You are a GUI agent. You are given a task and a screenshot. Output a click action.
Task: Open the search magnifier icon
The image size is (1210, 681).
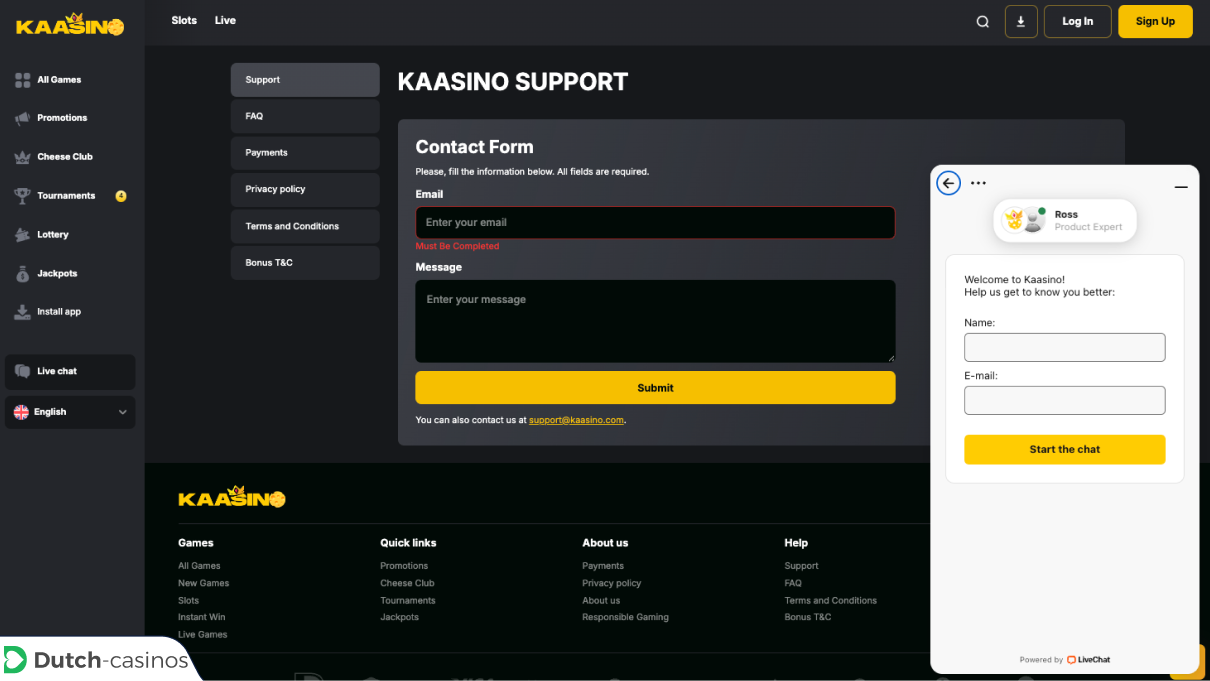point(983,22)
